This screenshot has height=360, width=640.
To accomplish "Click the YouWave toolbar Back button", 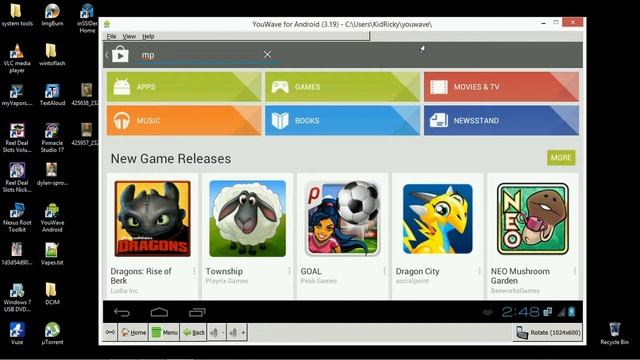I will coord(194,333).
